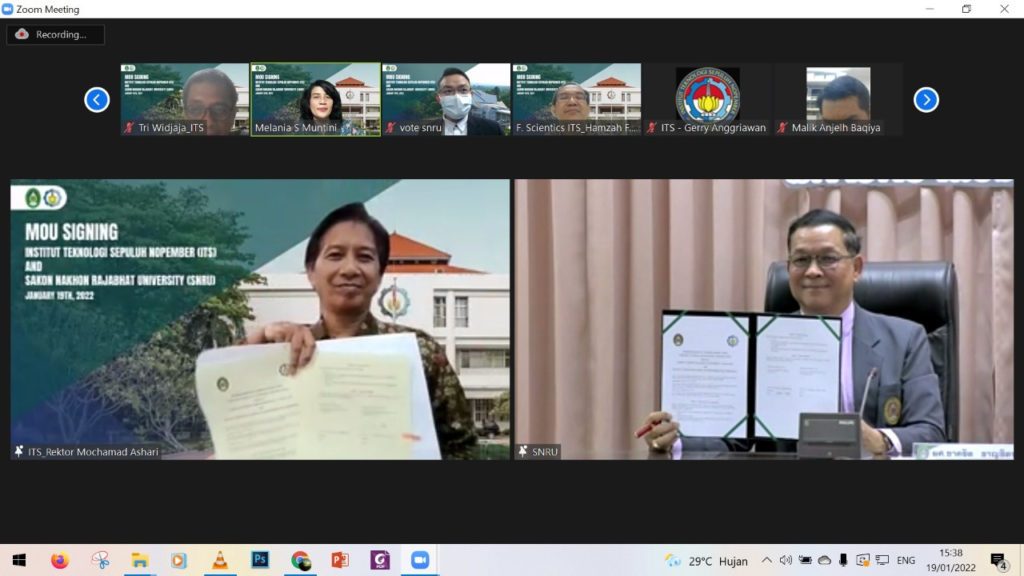Image resolution: width=1024 pixels, height=576 pixels.
Task: Click the OneDrive cloud icon in system tray
Action: (x=825, y=561)
